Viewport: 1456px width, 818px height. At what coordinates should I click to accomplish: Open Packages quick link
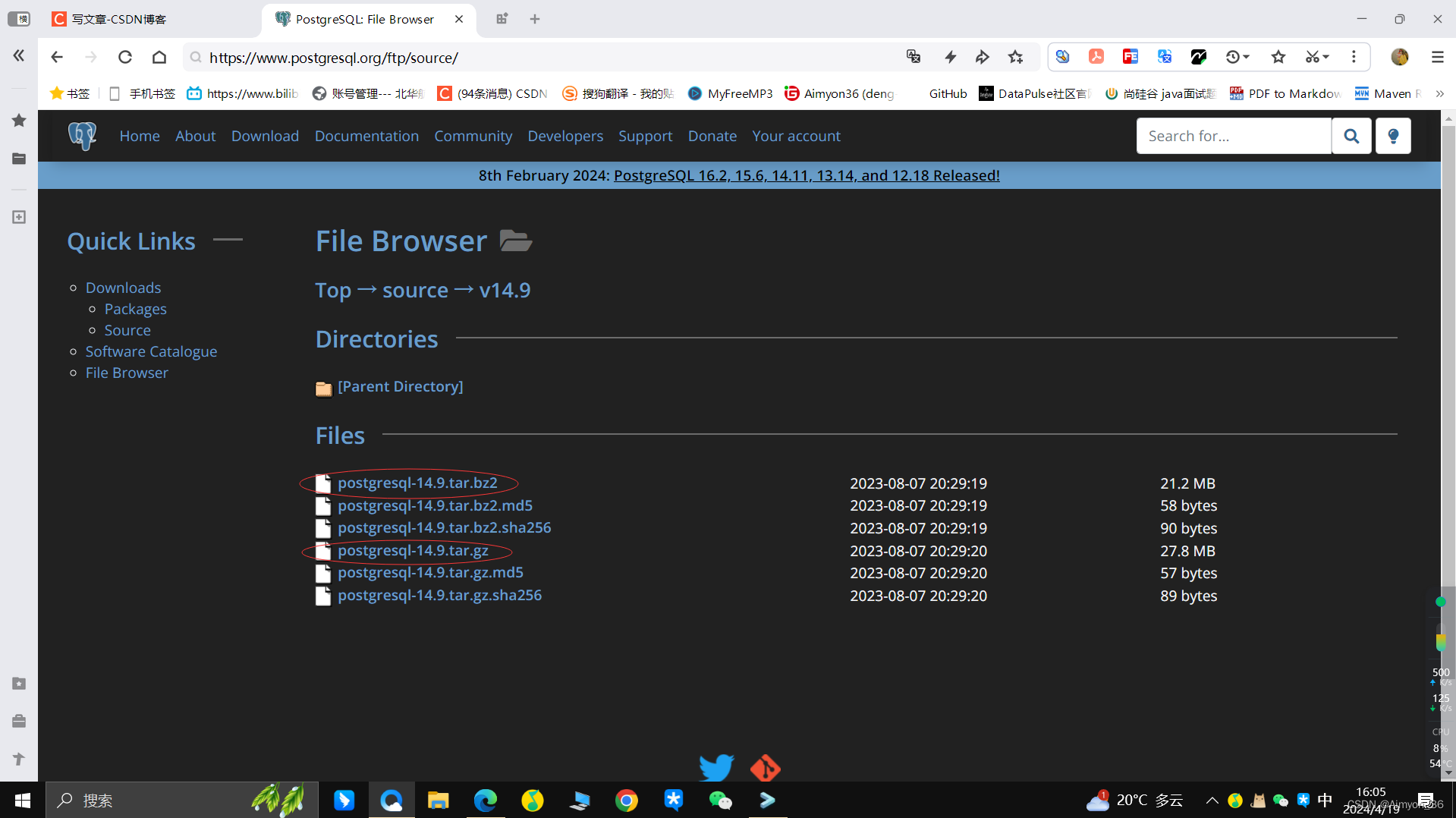pyautogui.click(x=135, y=309)
